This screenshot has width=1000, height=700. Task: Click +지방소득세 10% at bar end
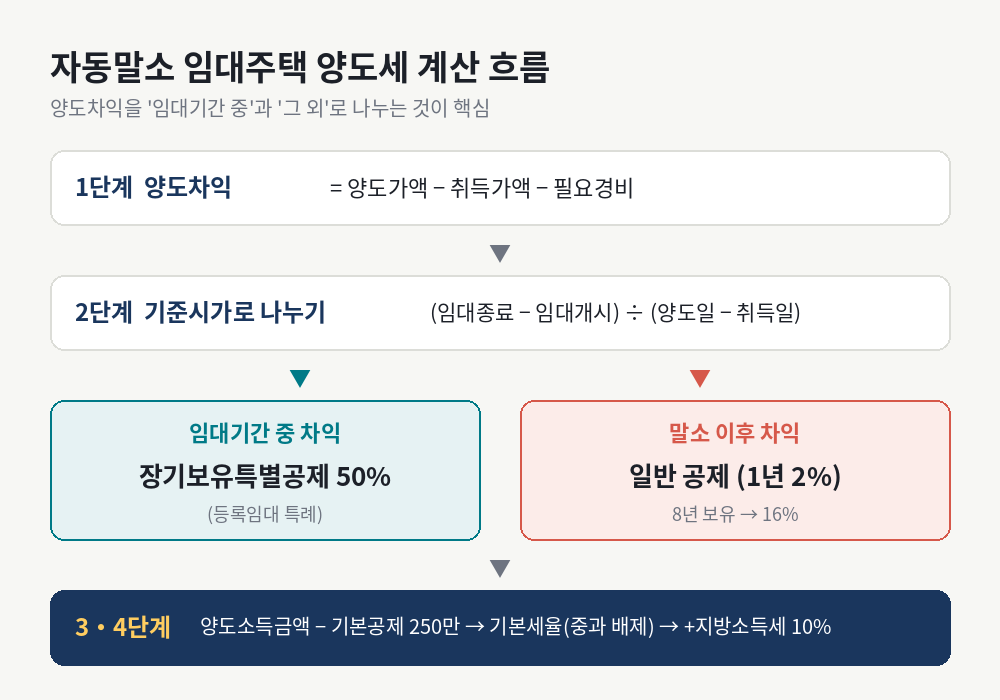757,627
